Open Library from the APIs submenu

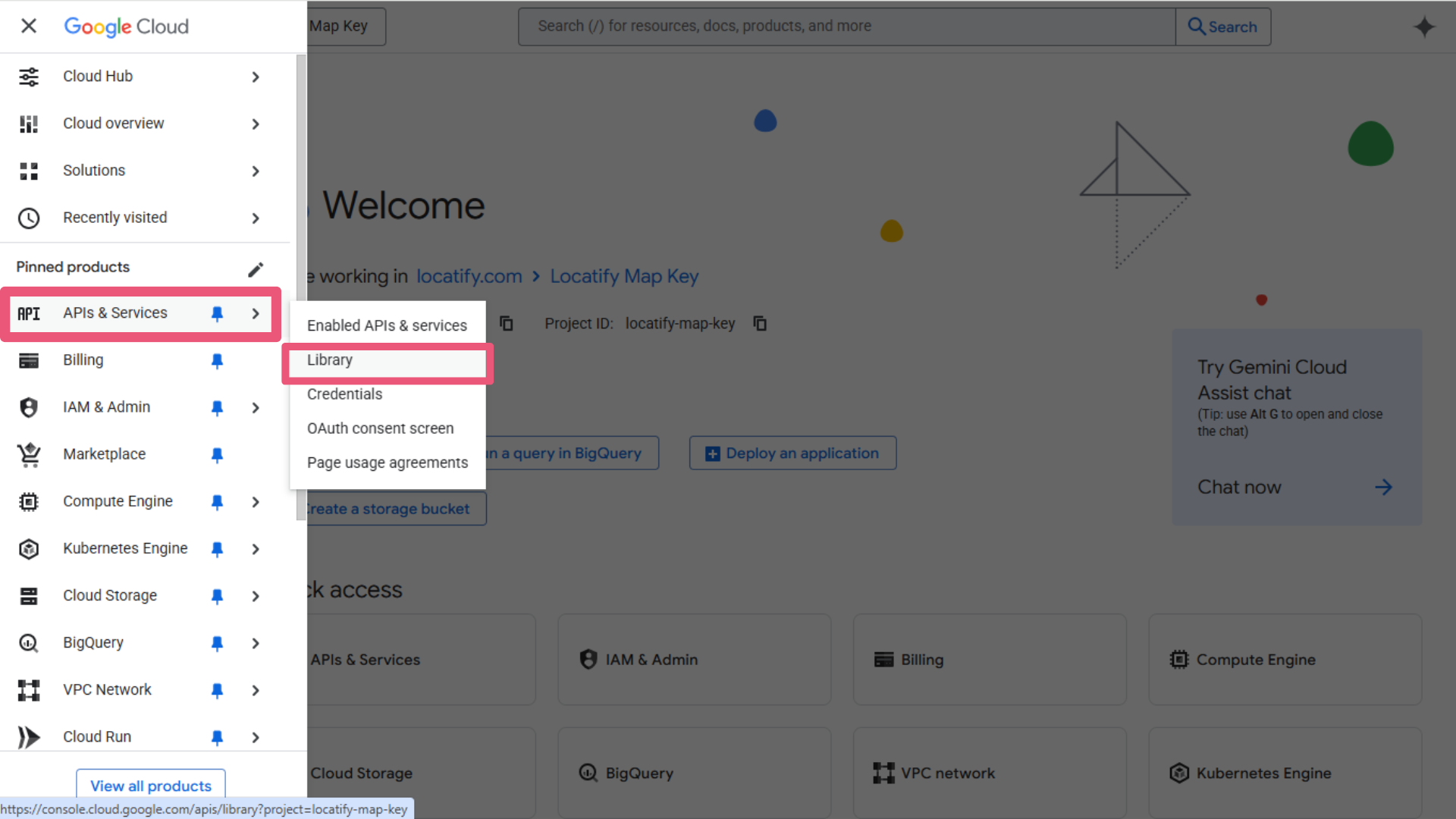click(388, 360)
